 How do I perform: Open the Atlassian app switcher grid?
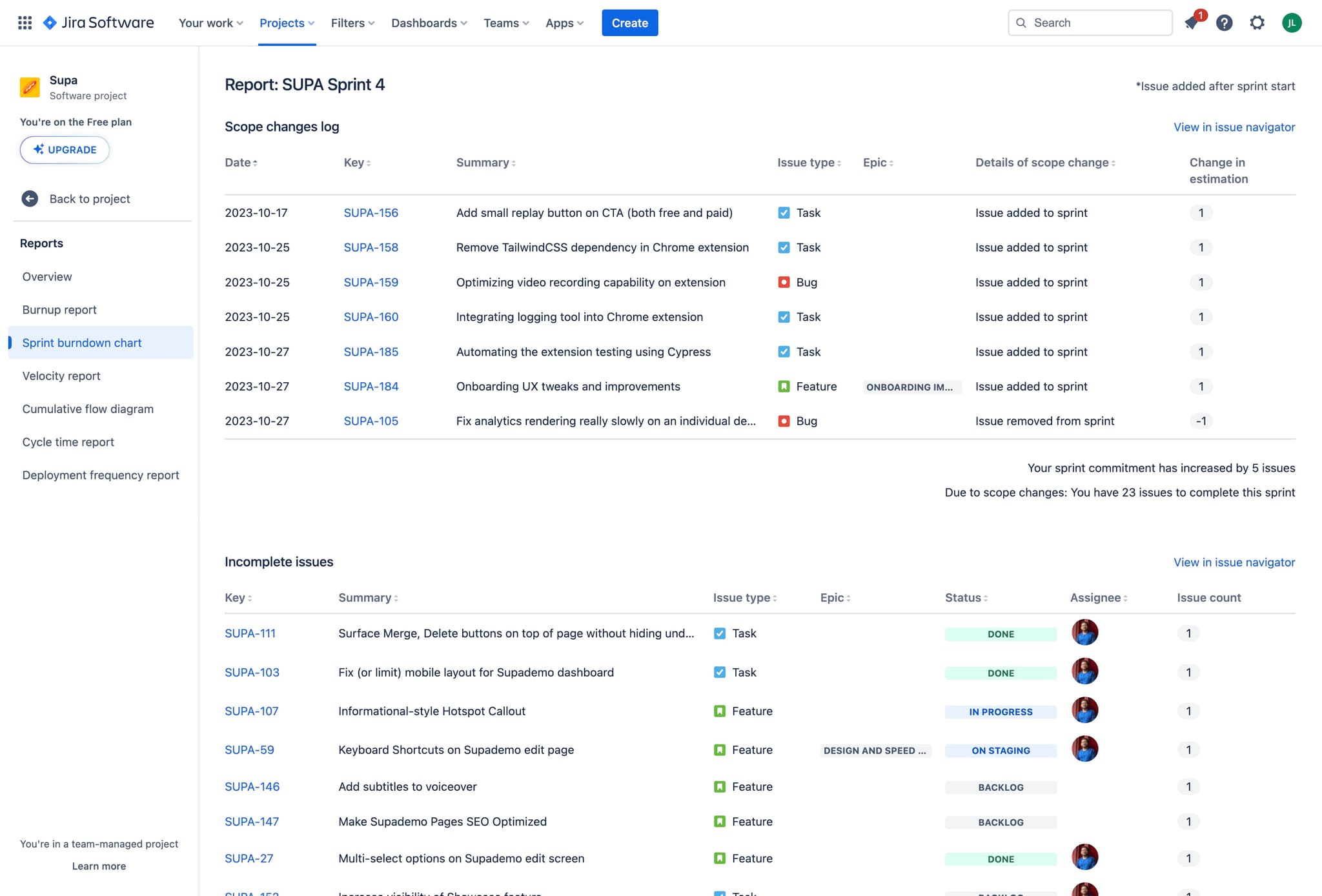click(x=24, y=23)
